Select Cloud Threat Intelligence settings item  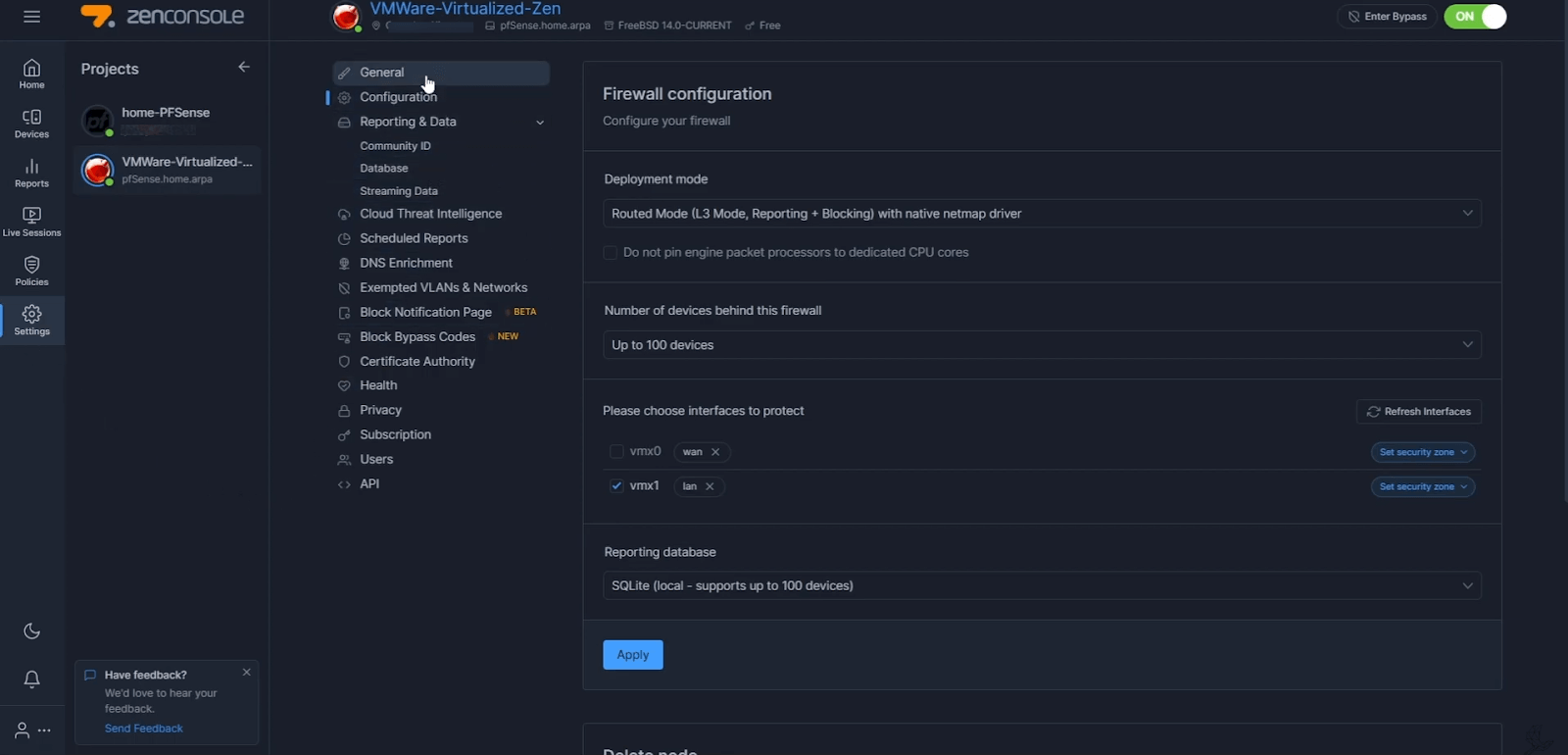pyautogui.click(x=430, y=214)
